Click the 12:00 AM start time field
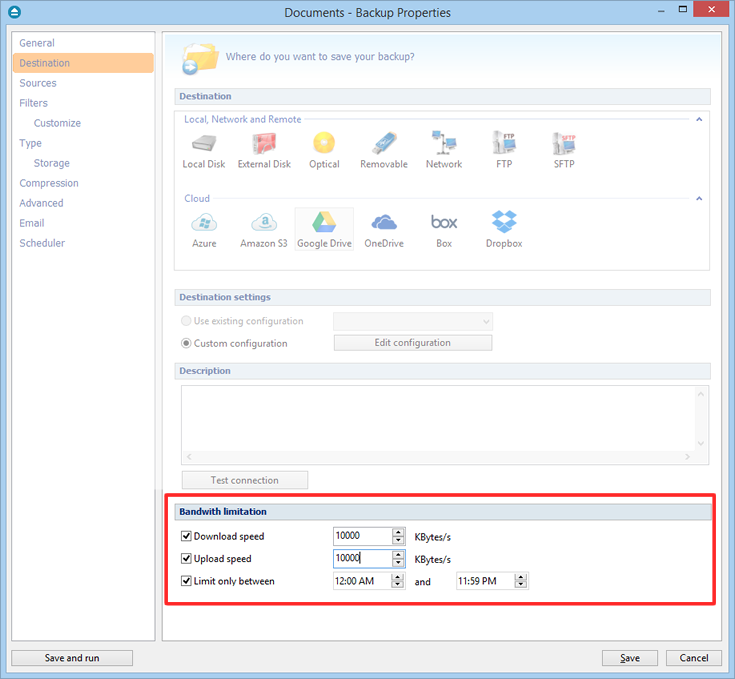This screenshot has width=735, height=679. tap(362, 581)
